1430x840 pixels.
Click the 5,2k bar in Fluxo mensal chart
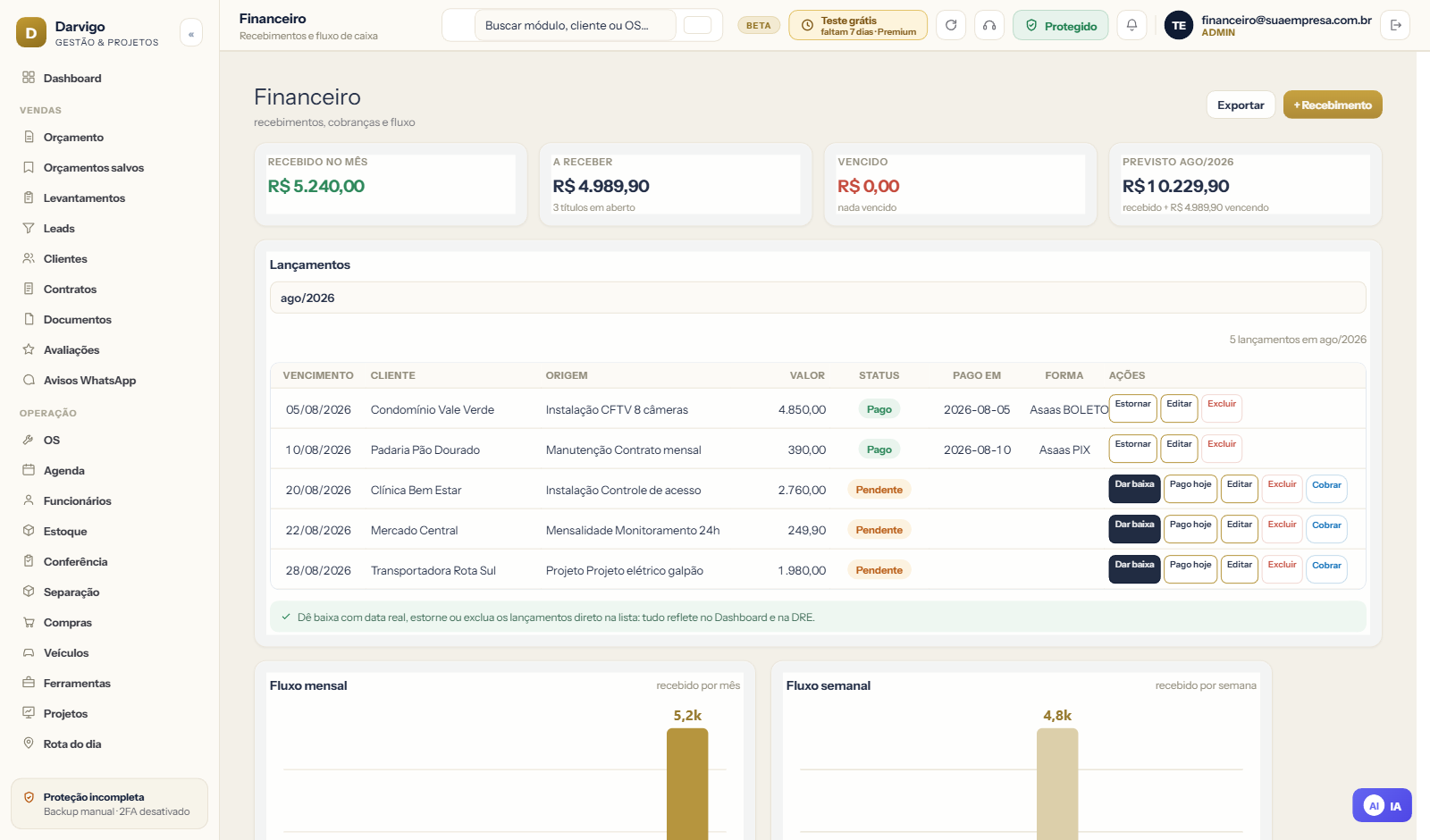click(687, 784)
